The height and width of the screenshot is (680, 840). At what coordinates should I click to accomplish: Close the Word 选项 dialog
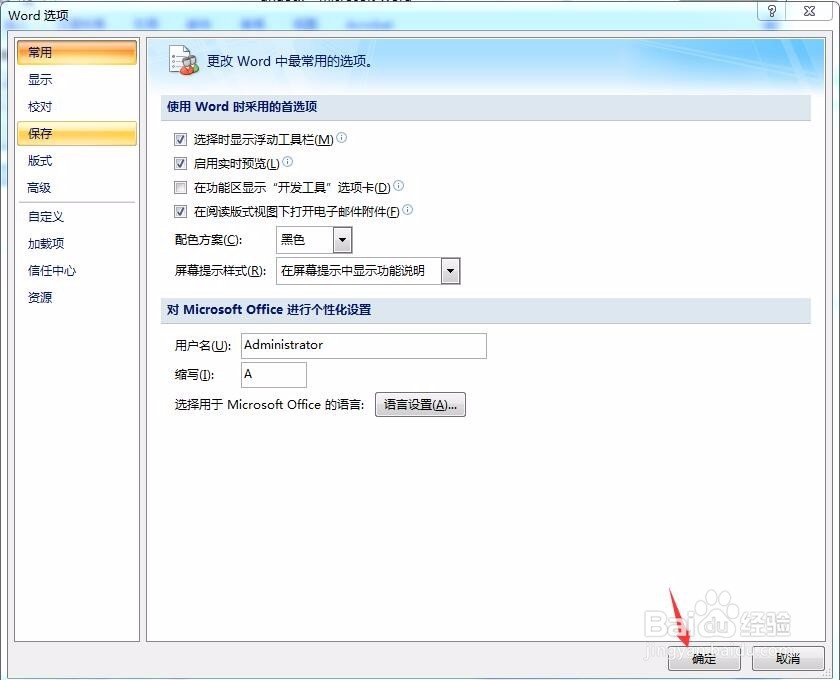[809, 11]
